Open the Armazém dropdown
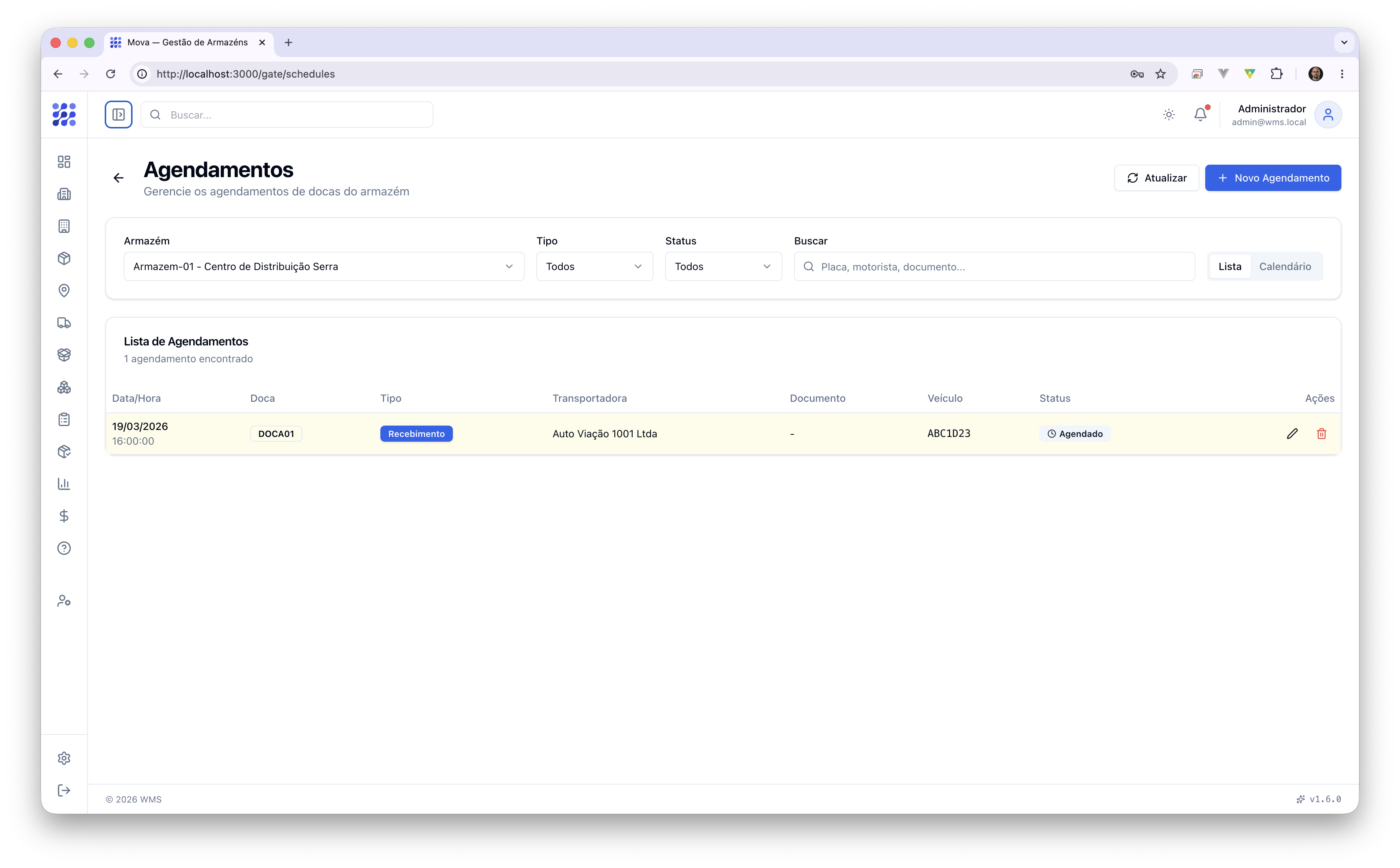This screenshot has width=1400, height=868. coord(324,266)
